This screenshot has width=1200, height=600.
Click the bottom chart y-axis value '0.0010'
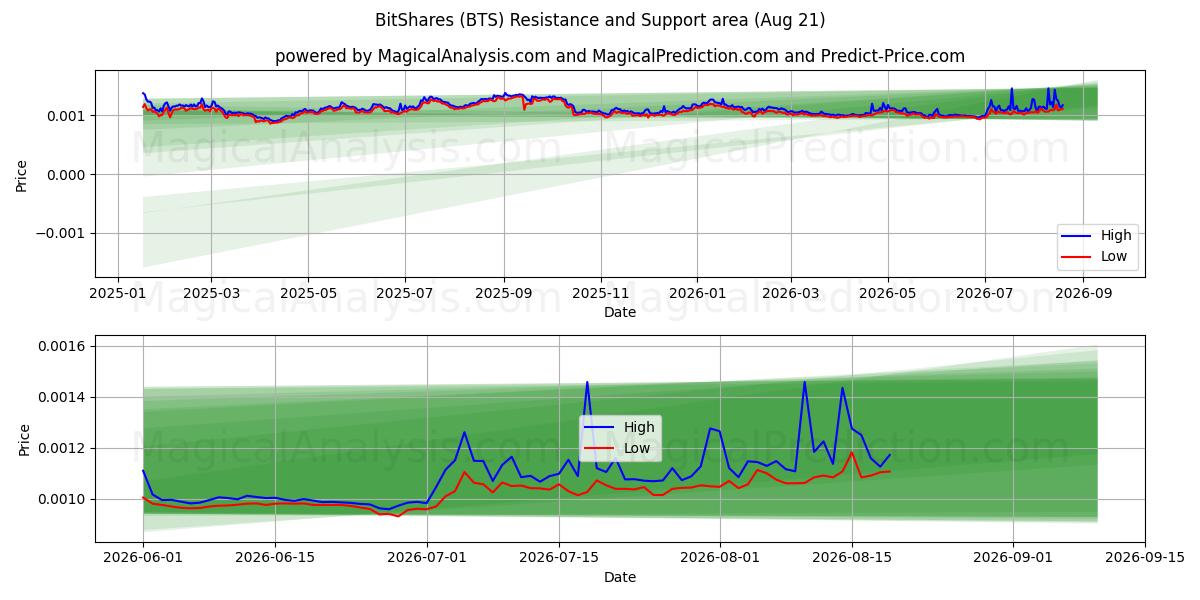coord(64,499)
